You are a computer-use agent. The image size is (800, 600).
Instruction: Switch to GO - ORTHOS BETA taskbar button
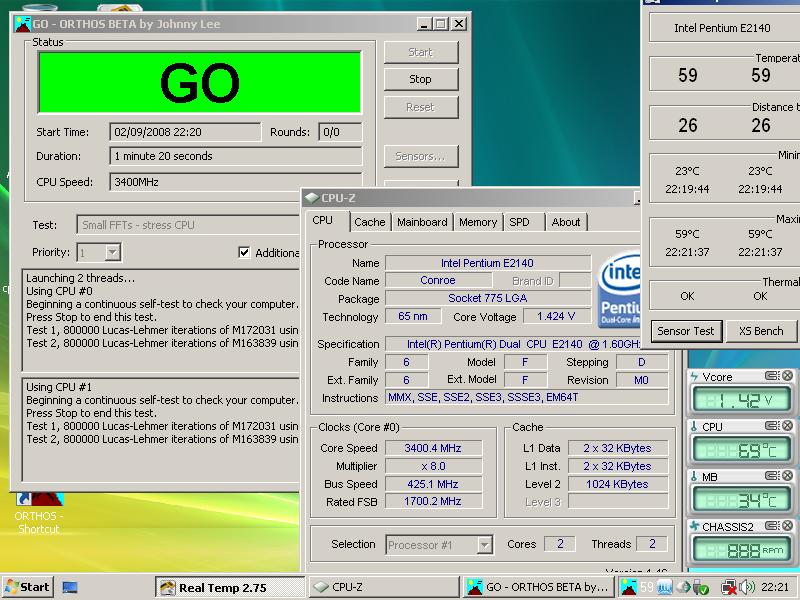point(539,588)
